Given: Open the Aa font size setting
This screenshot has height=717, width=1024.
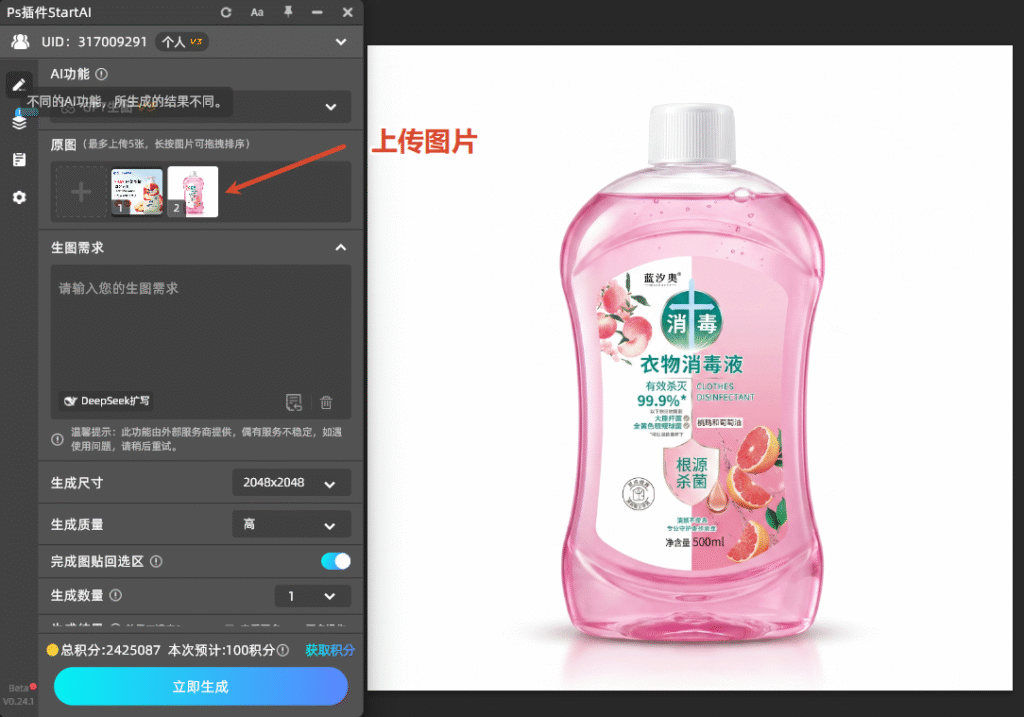Looking at the screenshot, I should 257,12.
